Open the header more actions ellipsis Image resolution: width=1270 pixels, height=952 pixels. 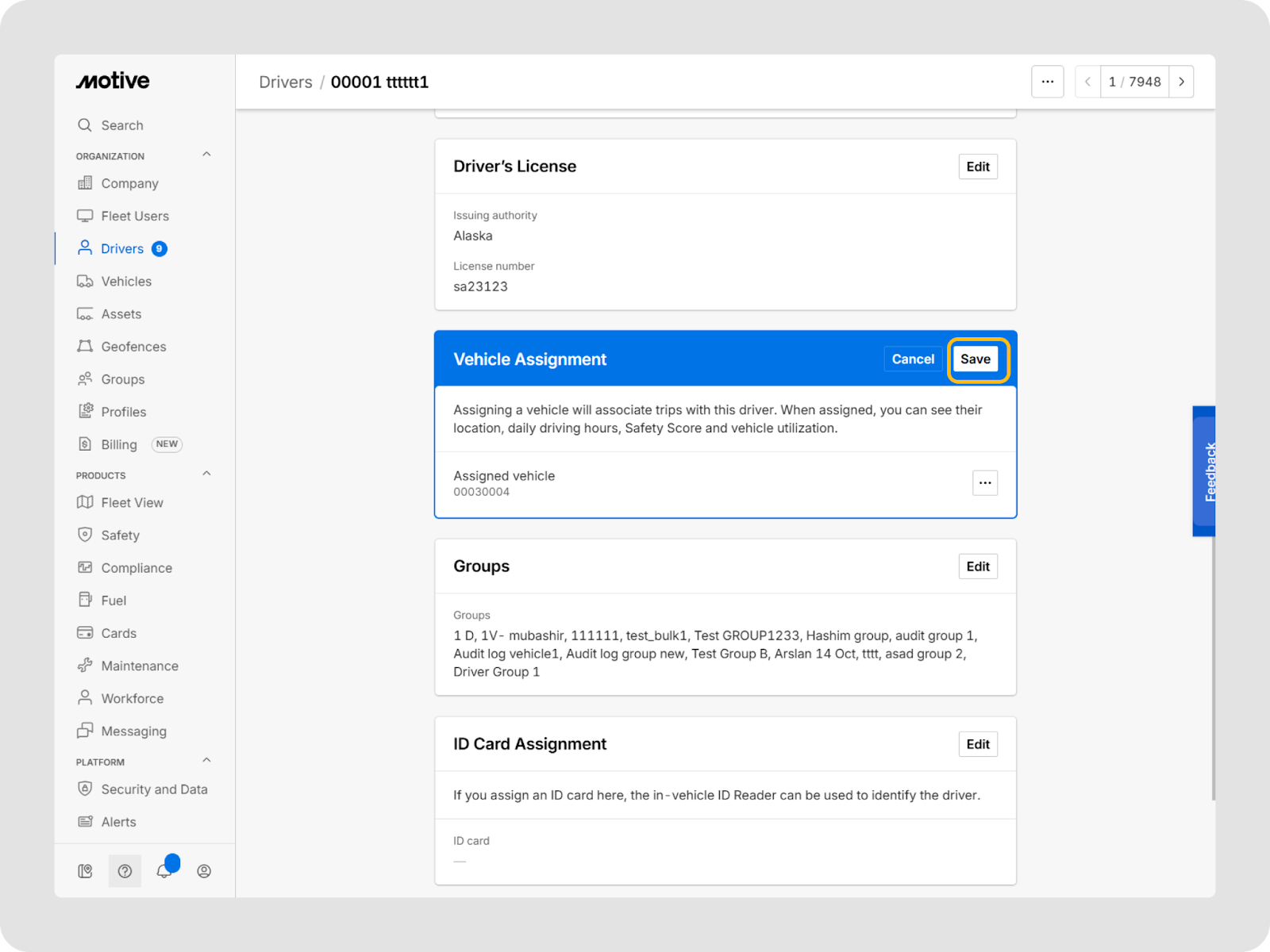click(1047, 82)
